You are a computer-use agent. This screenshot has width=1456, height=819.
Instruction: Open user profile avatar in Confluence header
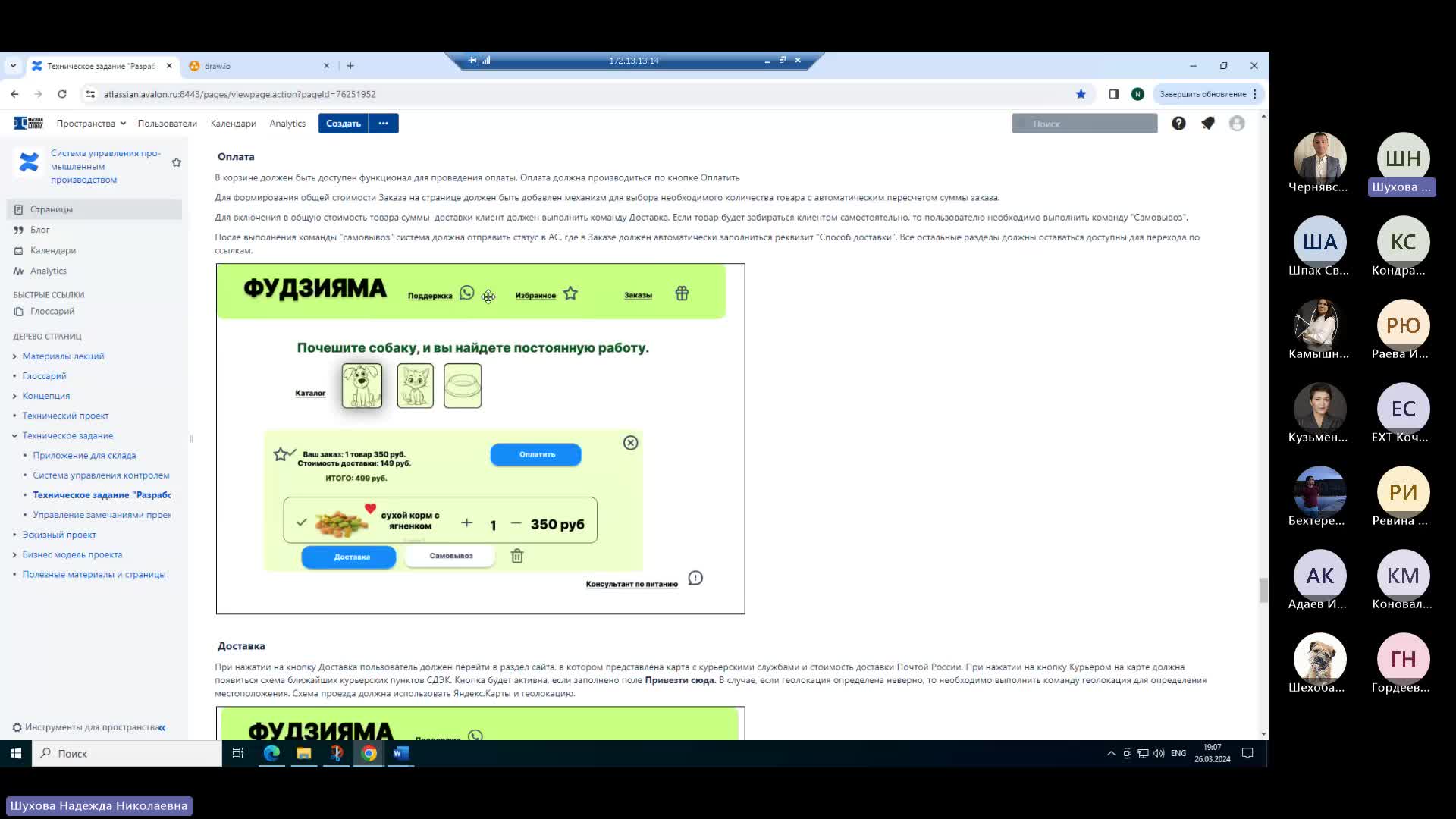point(1237,123)
